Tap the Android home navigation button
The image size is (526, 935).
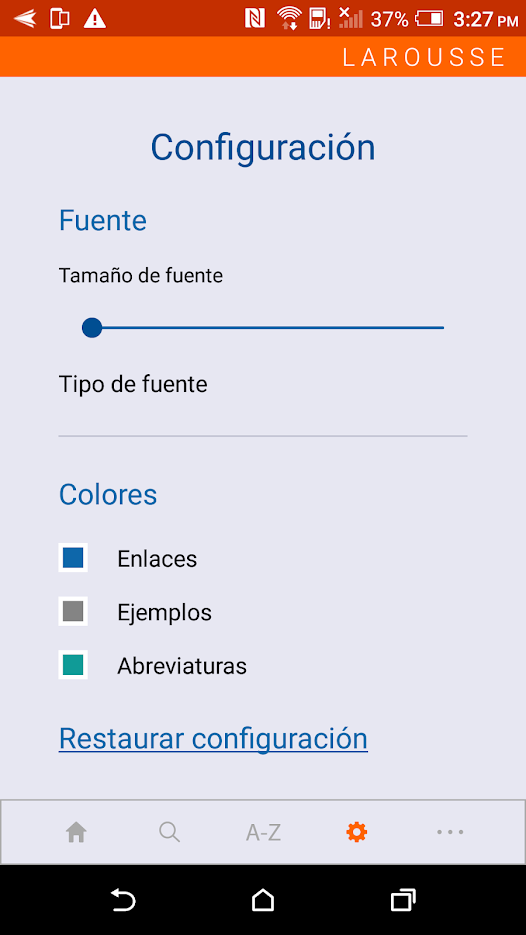pos(263,900)
